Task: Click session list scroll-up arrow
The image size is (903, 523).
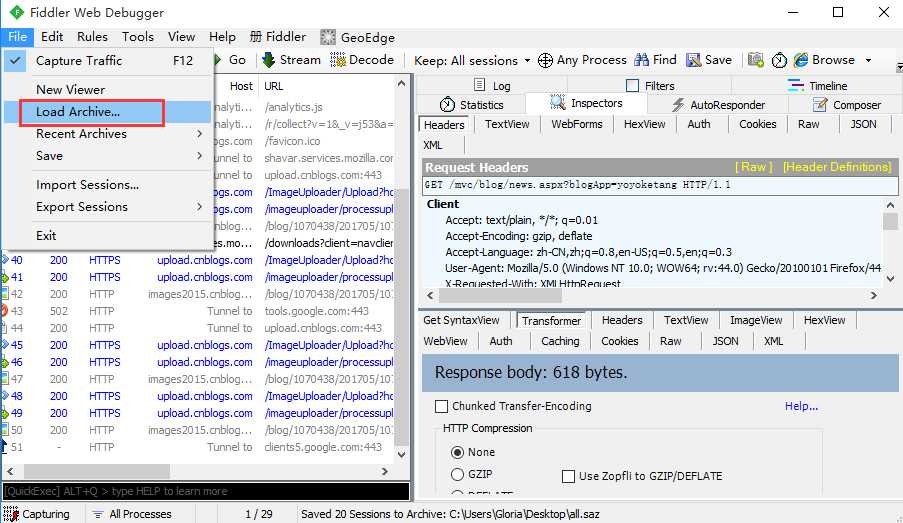Action: [401, 84]
